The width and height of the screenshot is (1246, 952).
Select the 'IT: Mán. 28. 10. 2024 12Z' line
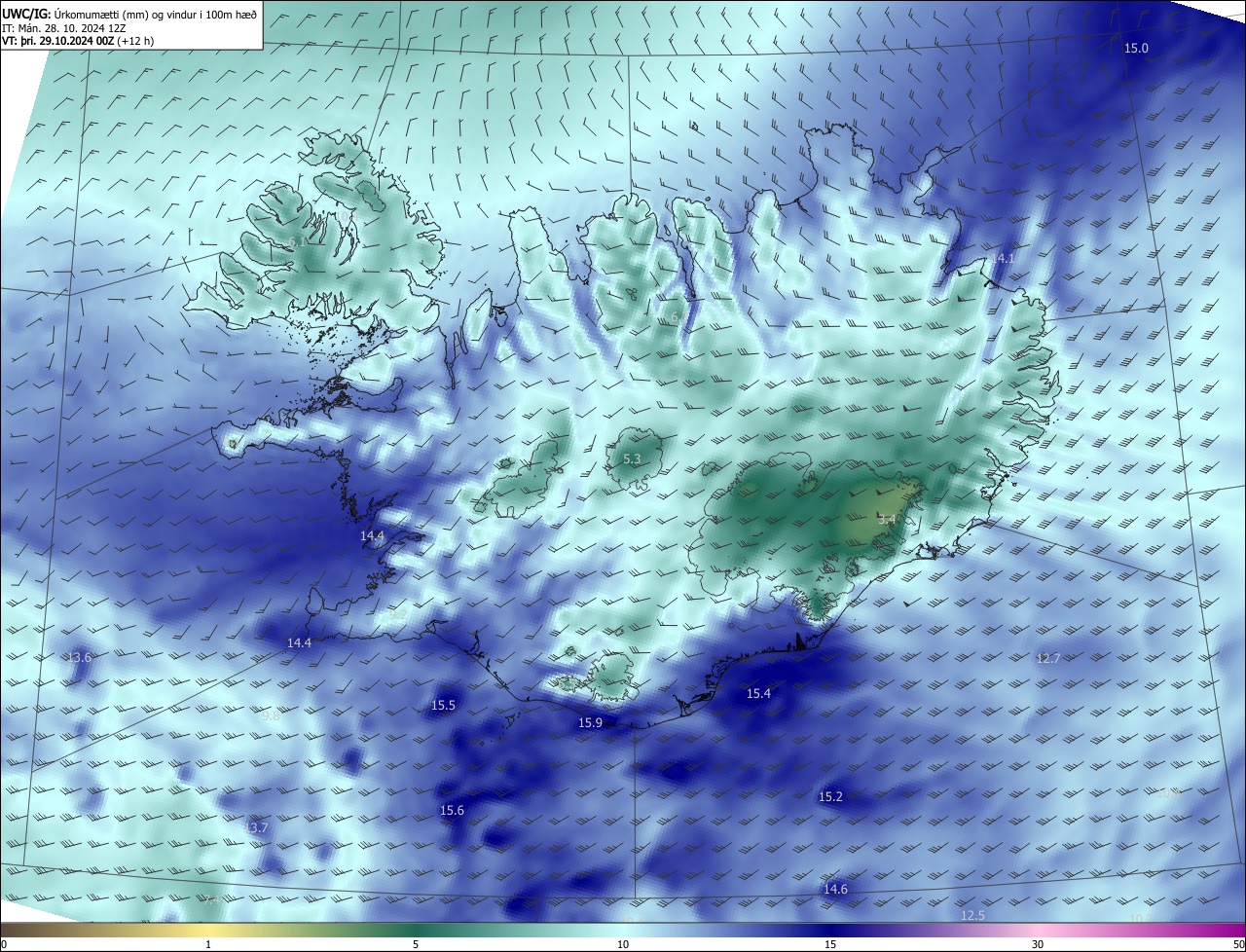pyautogui.click(x=66, y=28)
